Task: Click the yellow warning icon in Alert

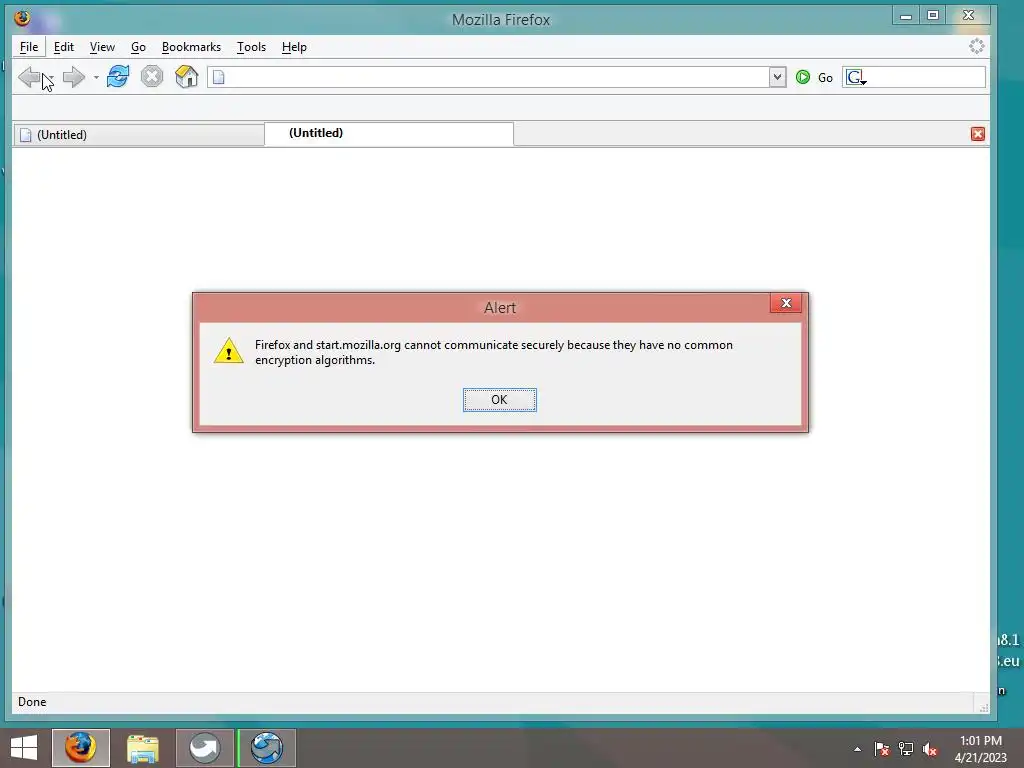Action: click(x=229, y=351)
